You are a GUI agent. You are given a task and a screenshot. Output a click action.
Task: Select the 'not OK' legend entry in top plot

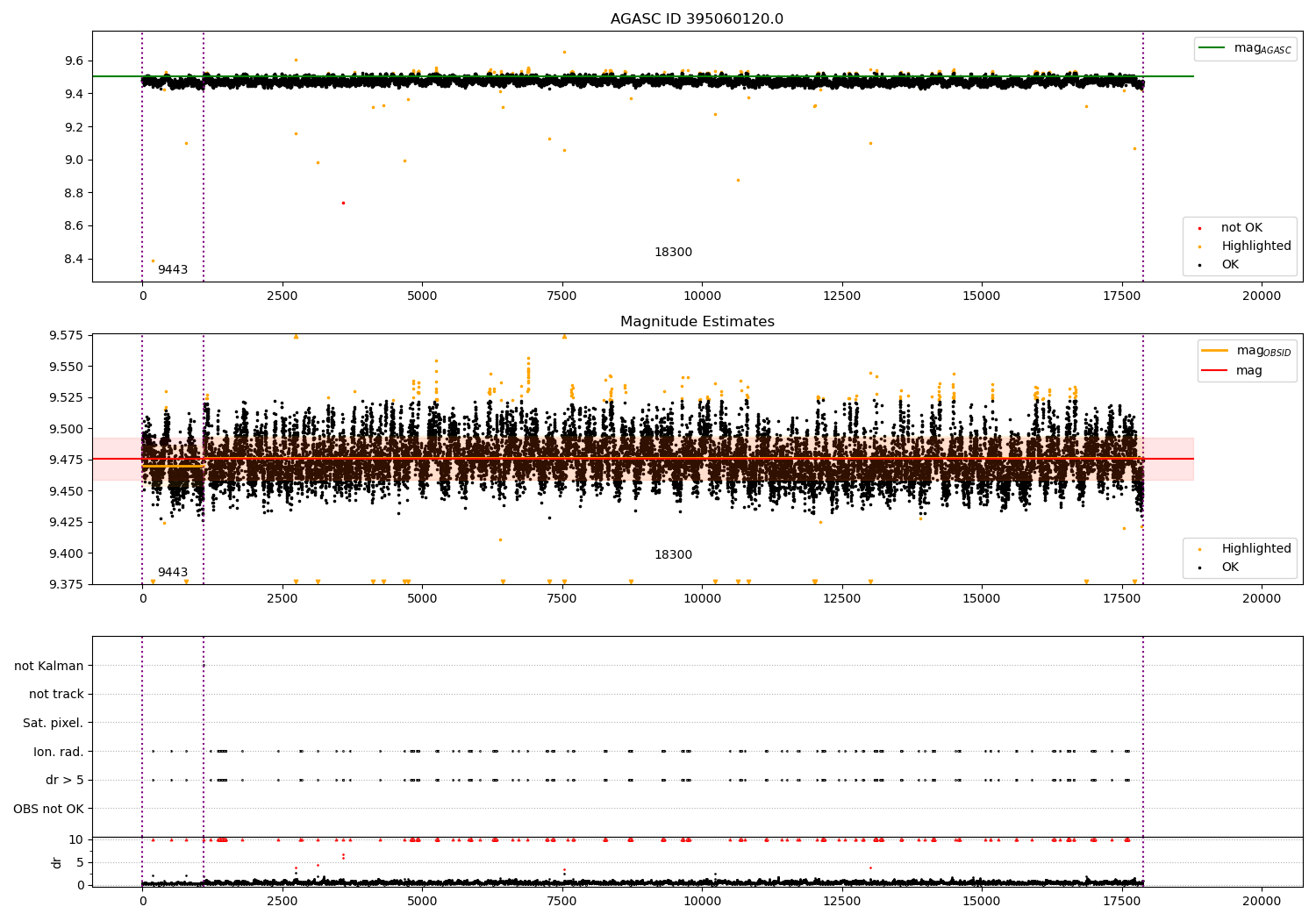(1241, 228)
